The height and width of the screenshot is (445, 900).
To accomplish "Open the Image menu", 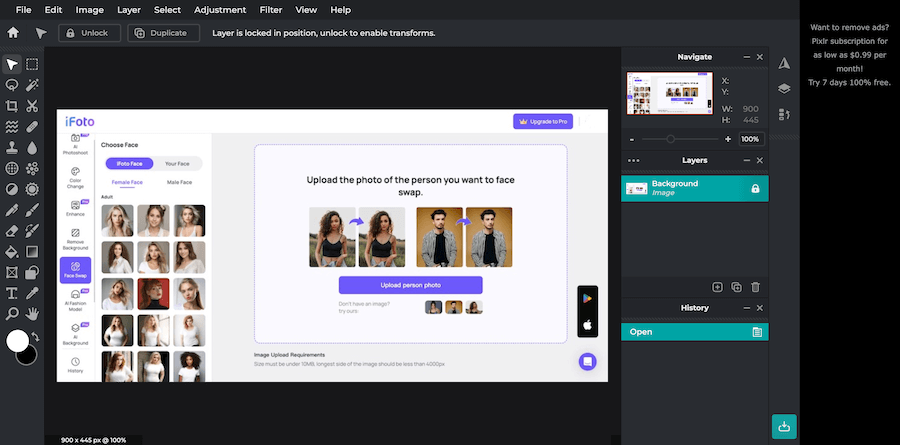I will 90,10.
